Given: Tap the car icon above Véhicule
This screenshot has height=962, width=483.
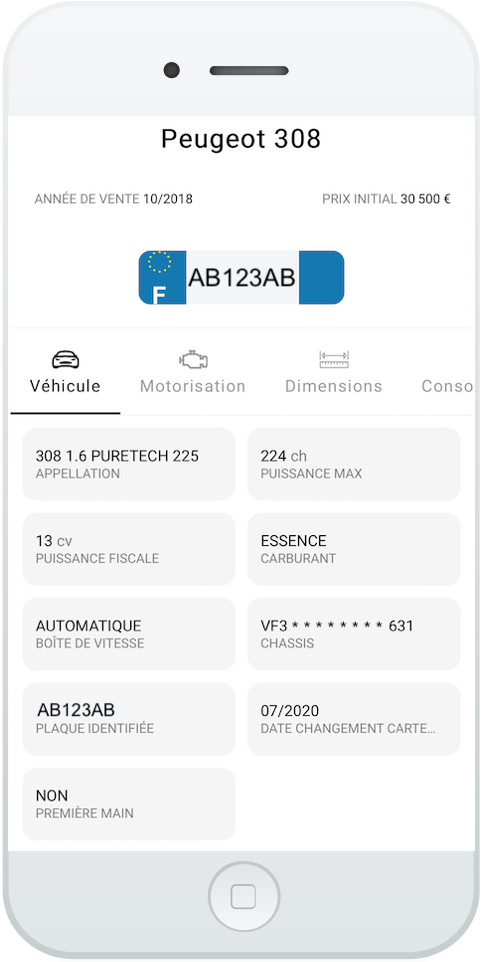Looking at the screenshot, I should 66,360.
